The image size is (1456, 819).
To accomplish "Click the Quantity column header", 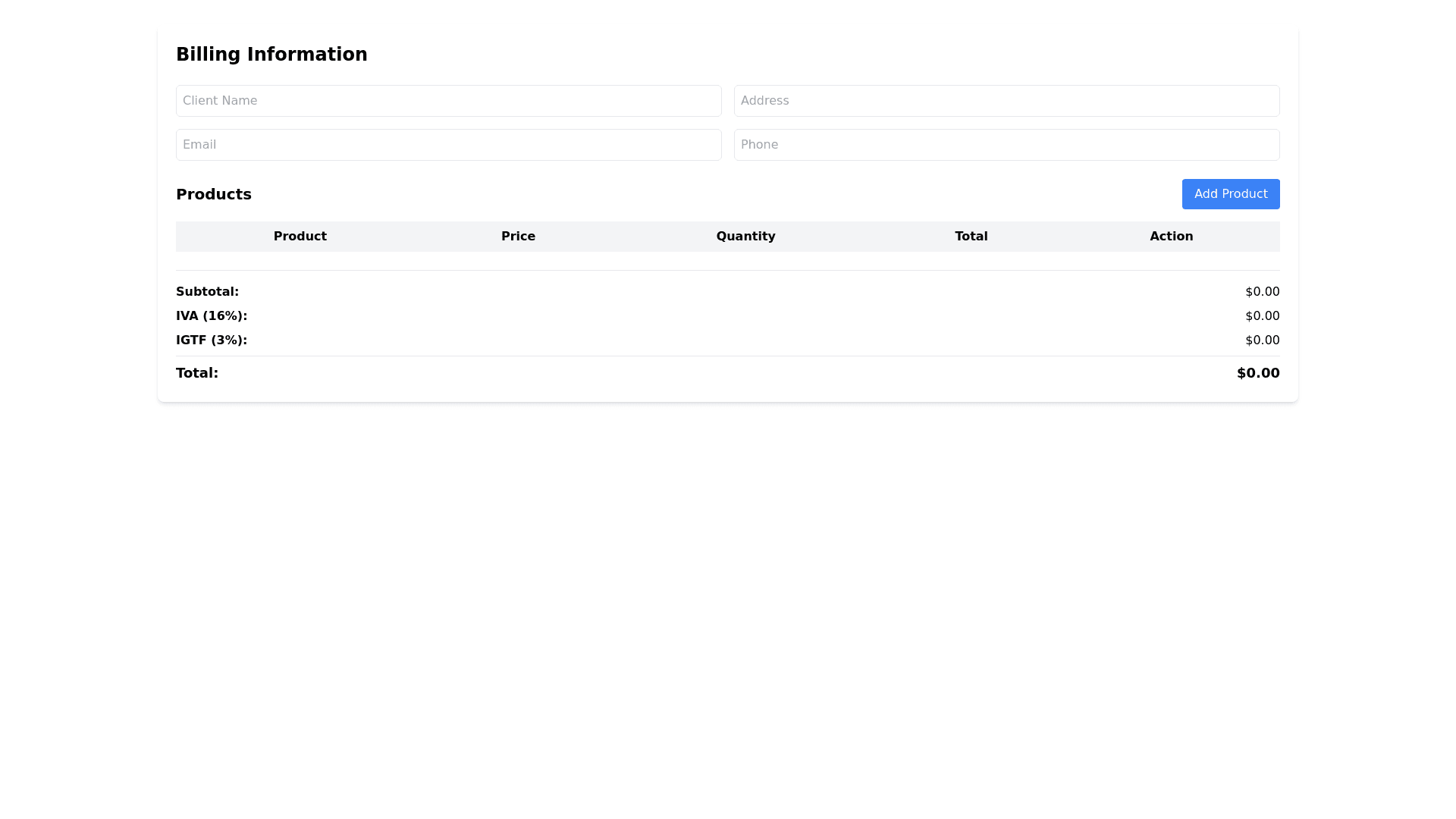I will pyautogui.click(x=745, y=237).
